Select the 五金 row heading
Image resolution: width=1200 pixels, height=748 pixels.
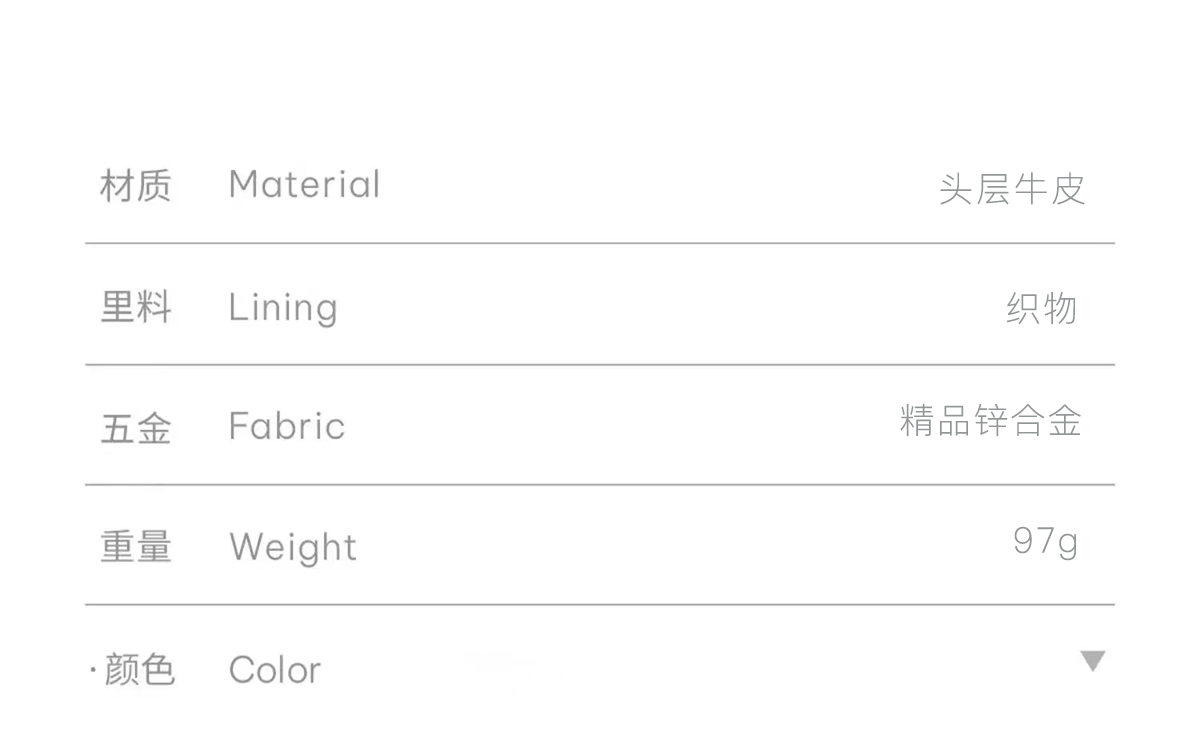tap(136, 428)
